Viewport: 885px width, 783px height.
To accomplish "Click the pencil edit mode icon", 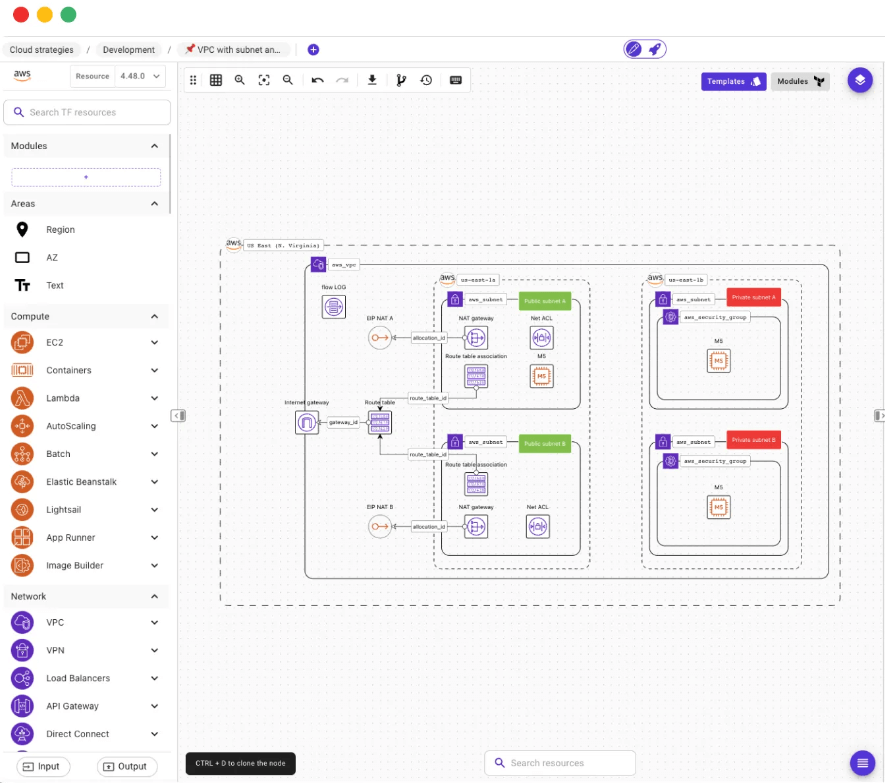I will 634,49.
